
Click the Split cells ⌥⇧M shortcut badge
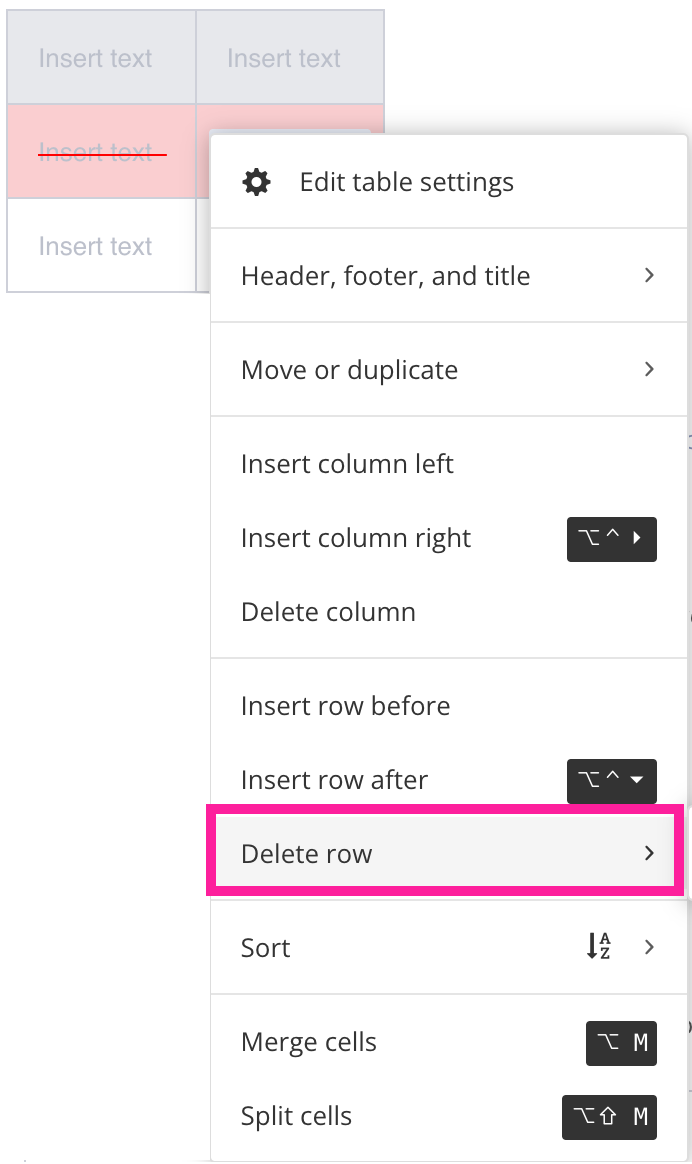click(x=609, y=1117)
